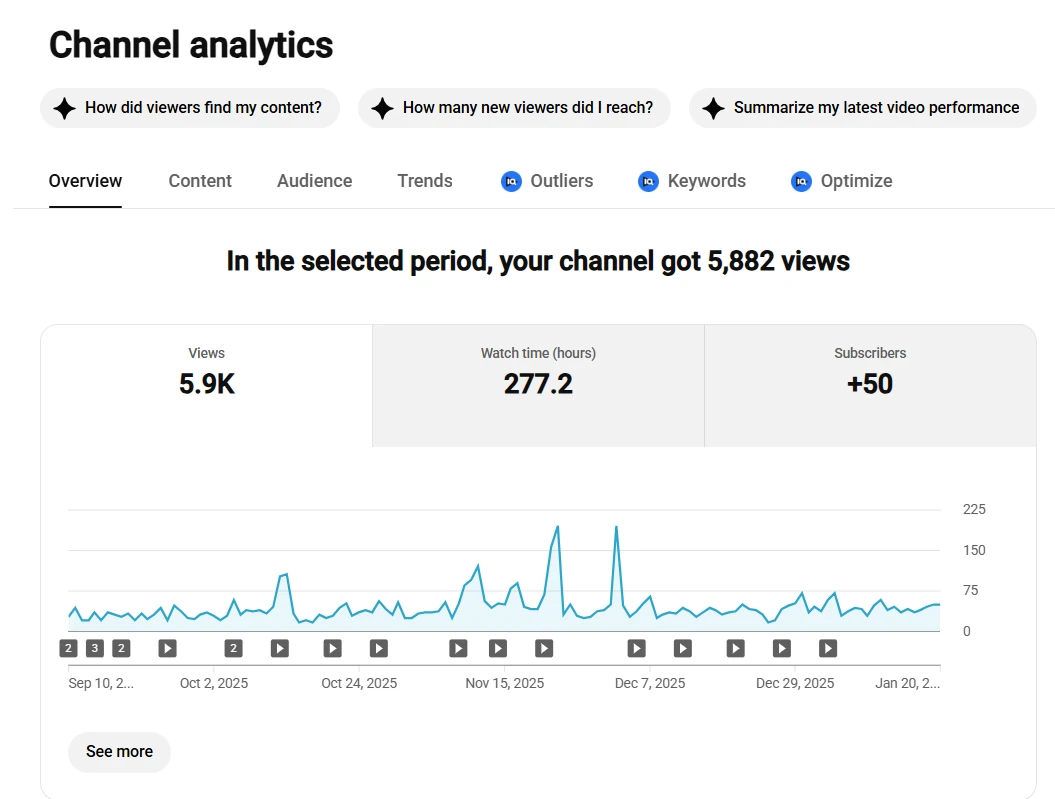Click the play marker just after Oct 24, 2025
The image size is (1055, 799).
pos(379,648)
